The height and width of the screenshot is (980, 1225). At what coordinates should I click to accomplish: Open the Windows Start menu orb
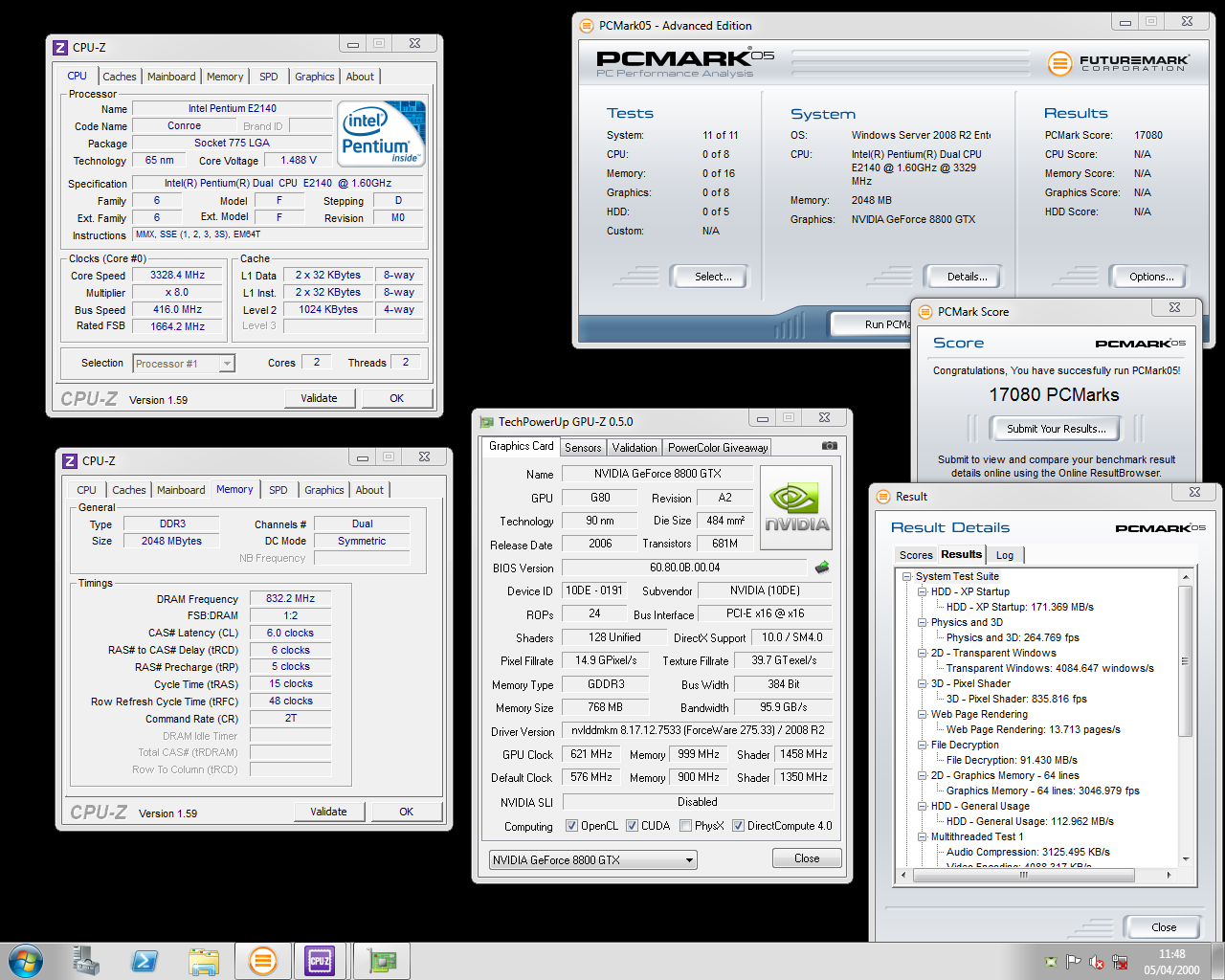point(25,960)
